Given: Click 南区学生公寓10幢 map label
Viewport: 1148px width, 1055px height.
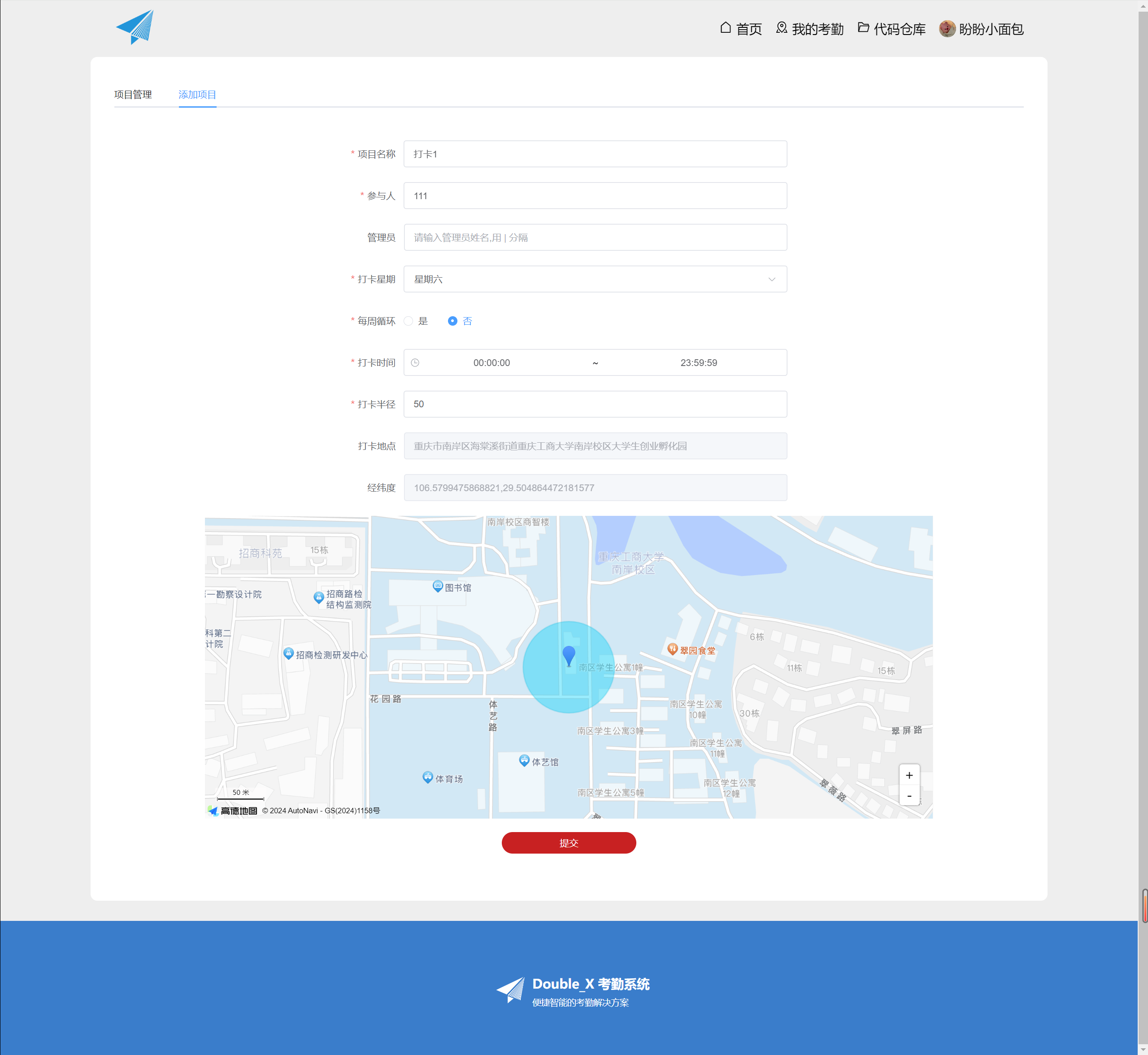Looking at the screenshot, I should pyautogui.click(x=696, y=709).
